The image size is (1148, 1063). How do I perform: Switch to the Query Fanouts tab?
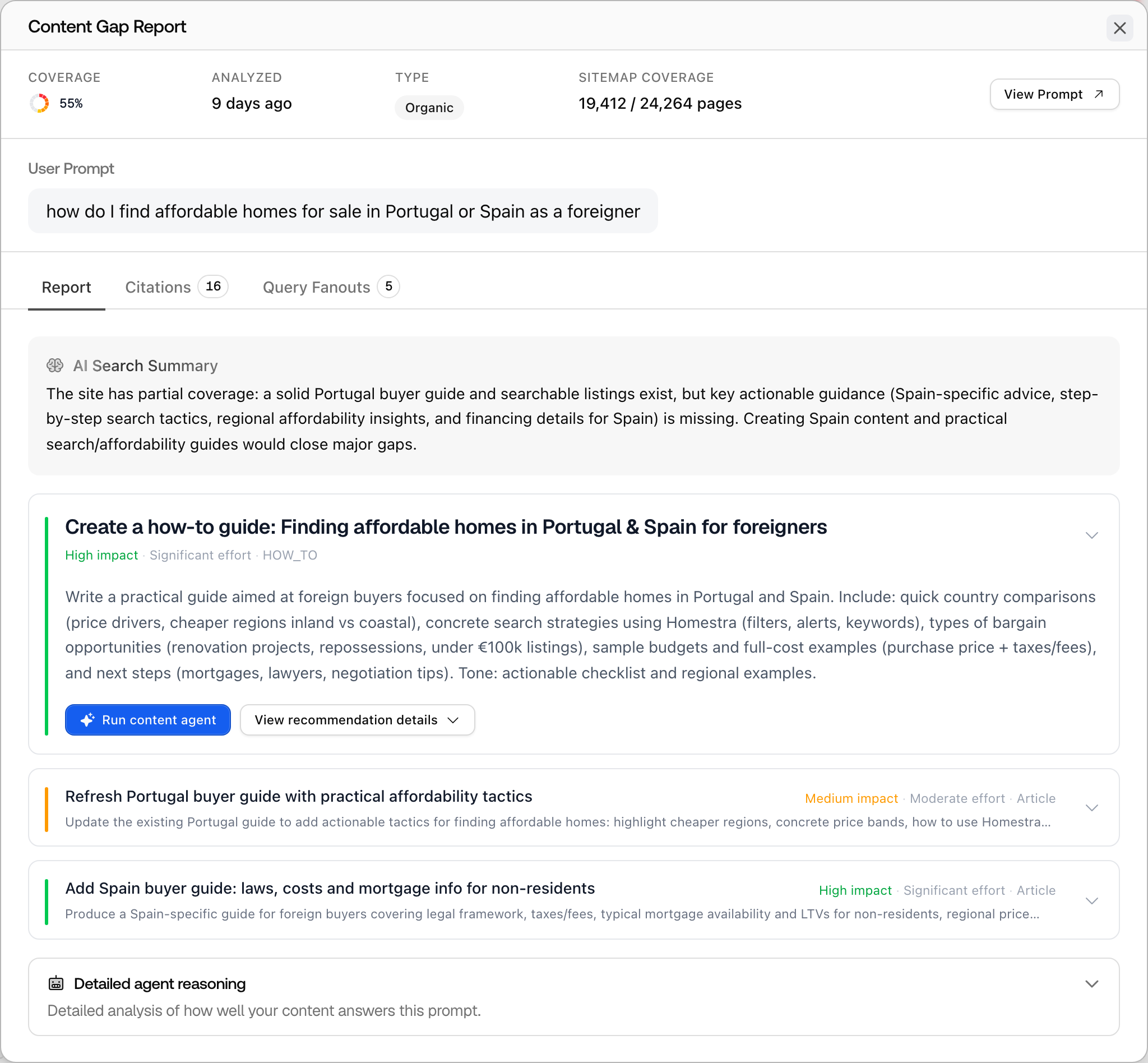[x=331, y=287]
